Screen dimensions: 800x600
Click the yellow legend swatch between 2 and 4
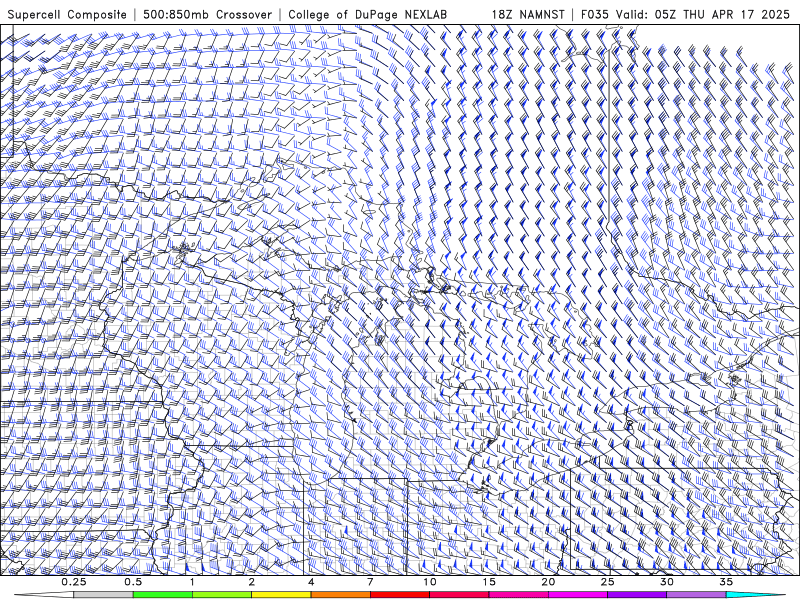click(x=281, y=595)
